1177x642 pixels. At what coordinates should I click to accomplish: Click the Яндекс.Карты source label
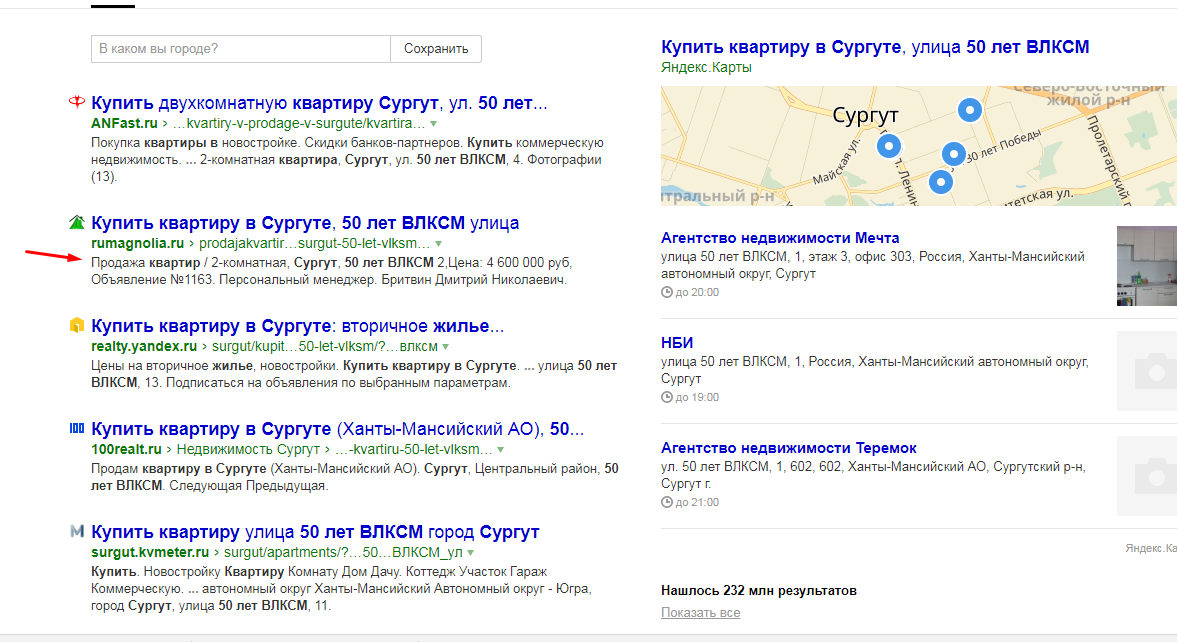point(706,68)
